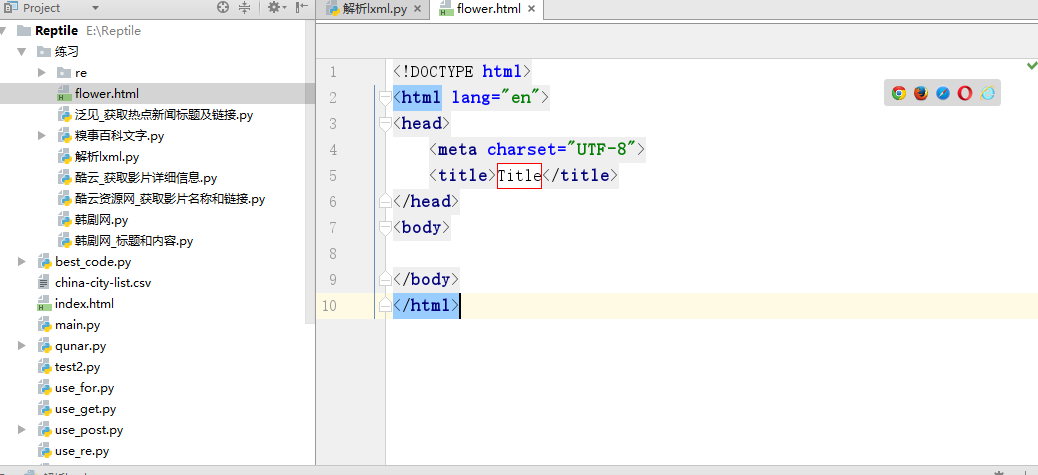Preview the file in Opera

coord(965,93)
